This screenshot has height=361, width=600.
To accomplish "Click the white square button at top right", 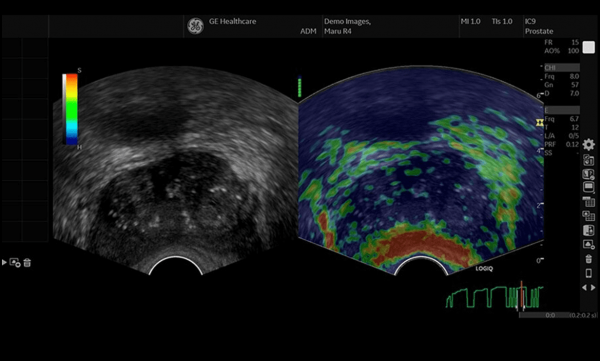I will pos(589,47).
